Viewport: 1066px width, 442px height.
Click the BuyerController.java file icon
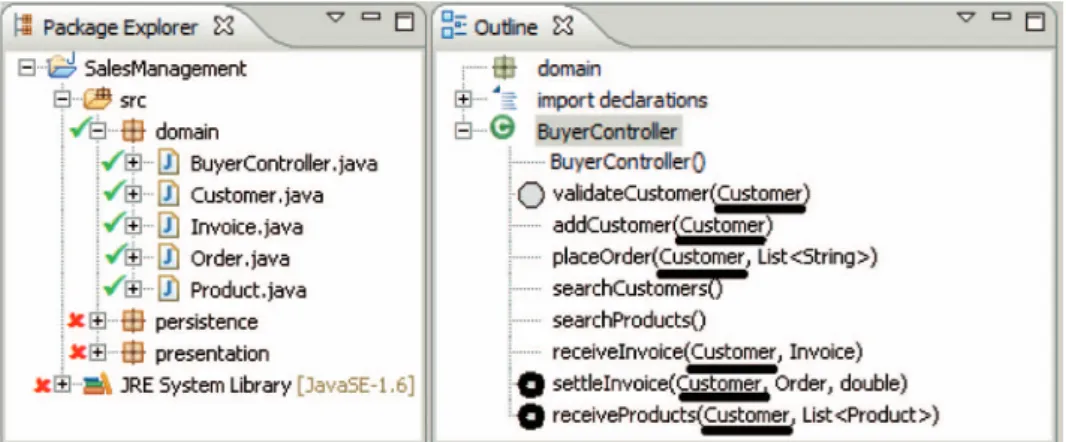click(x=168, y=164)
